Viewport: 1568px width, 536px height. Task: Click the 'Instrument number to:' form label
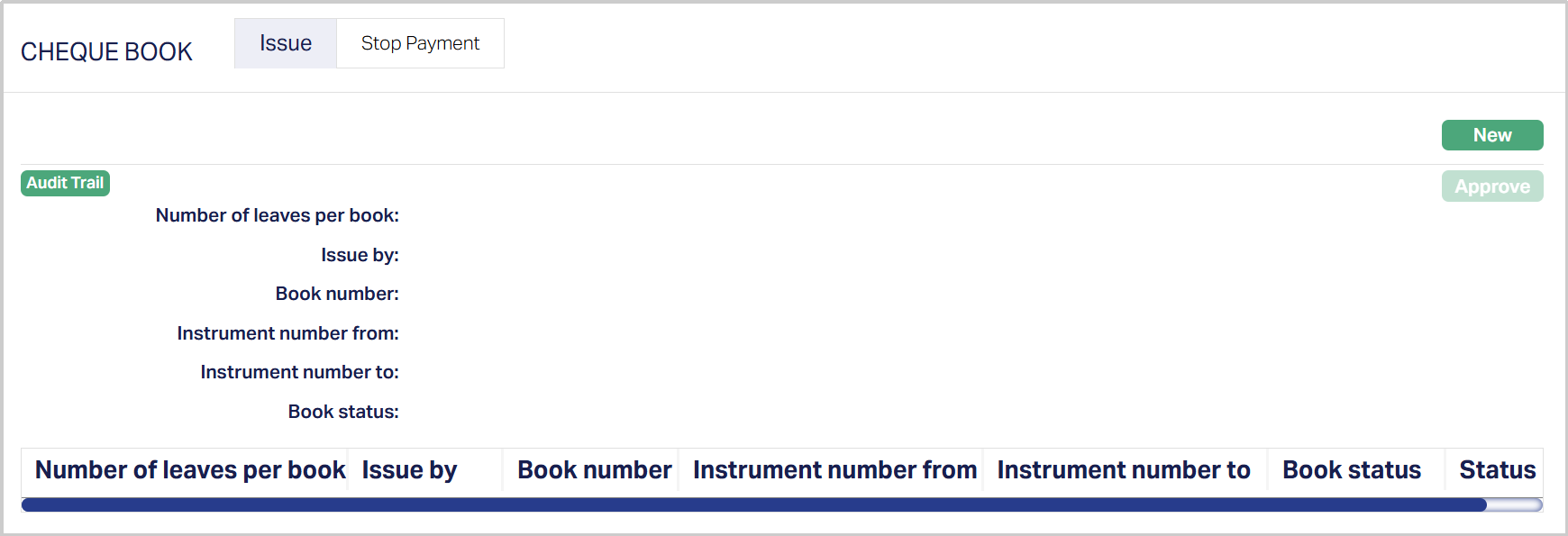click(299, 372)
